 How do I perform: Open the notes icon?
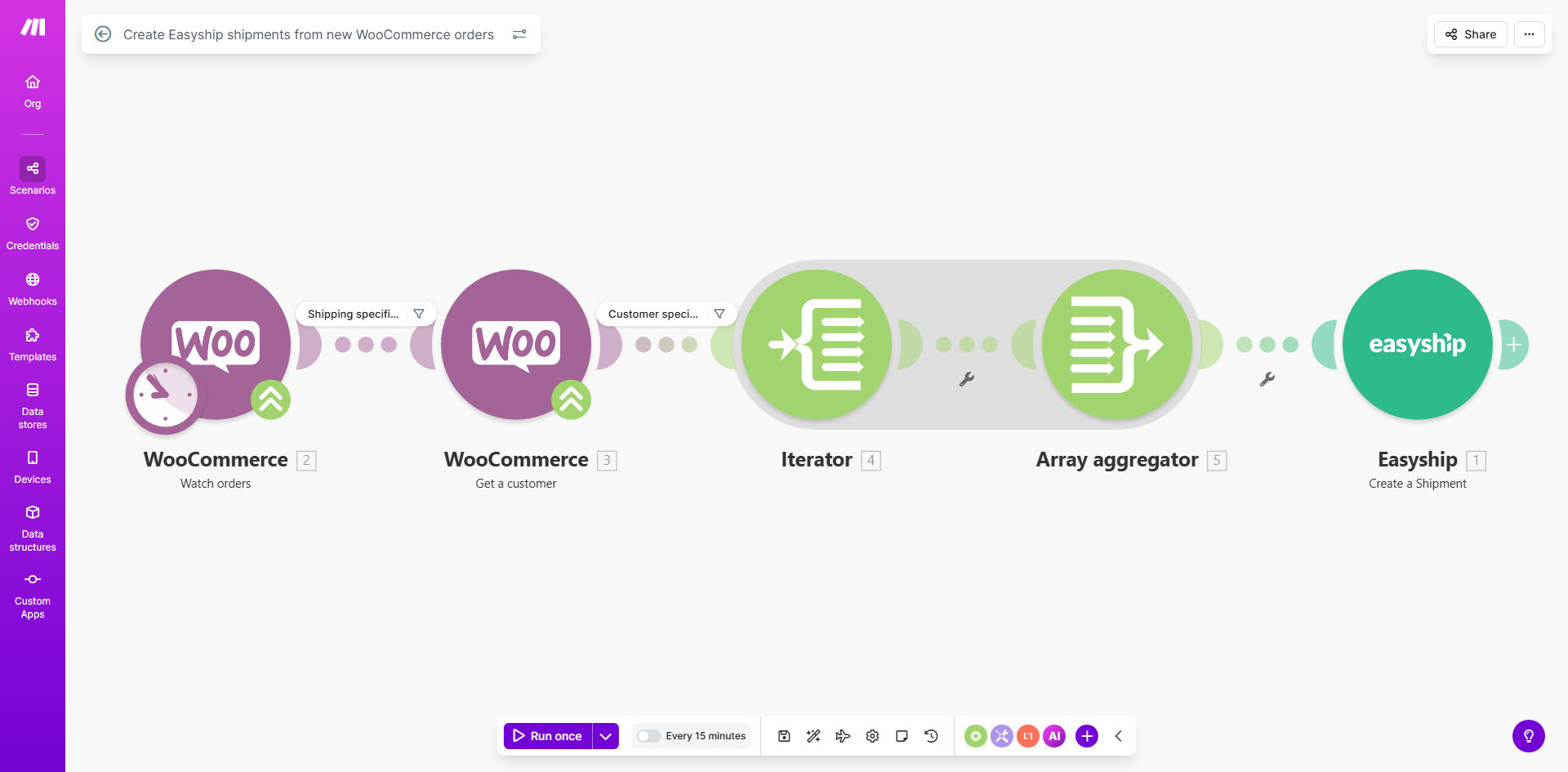click(x=902, y=736)
